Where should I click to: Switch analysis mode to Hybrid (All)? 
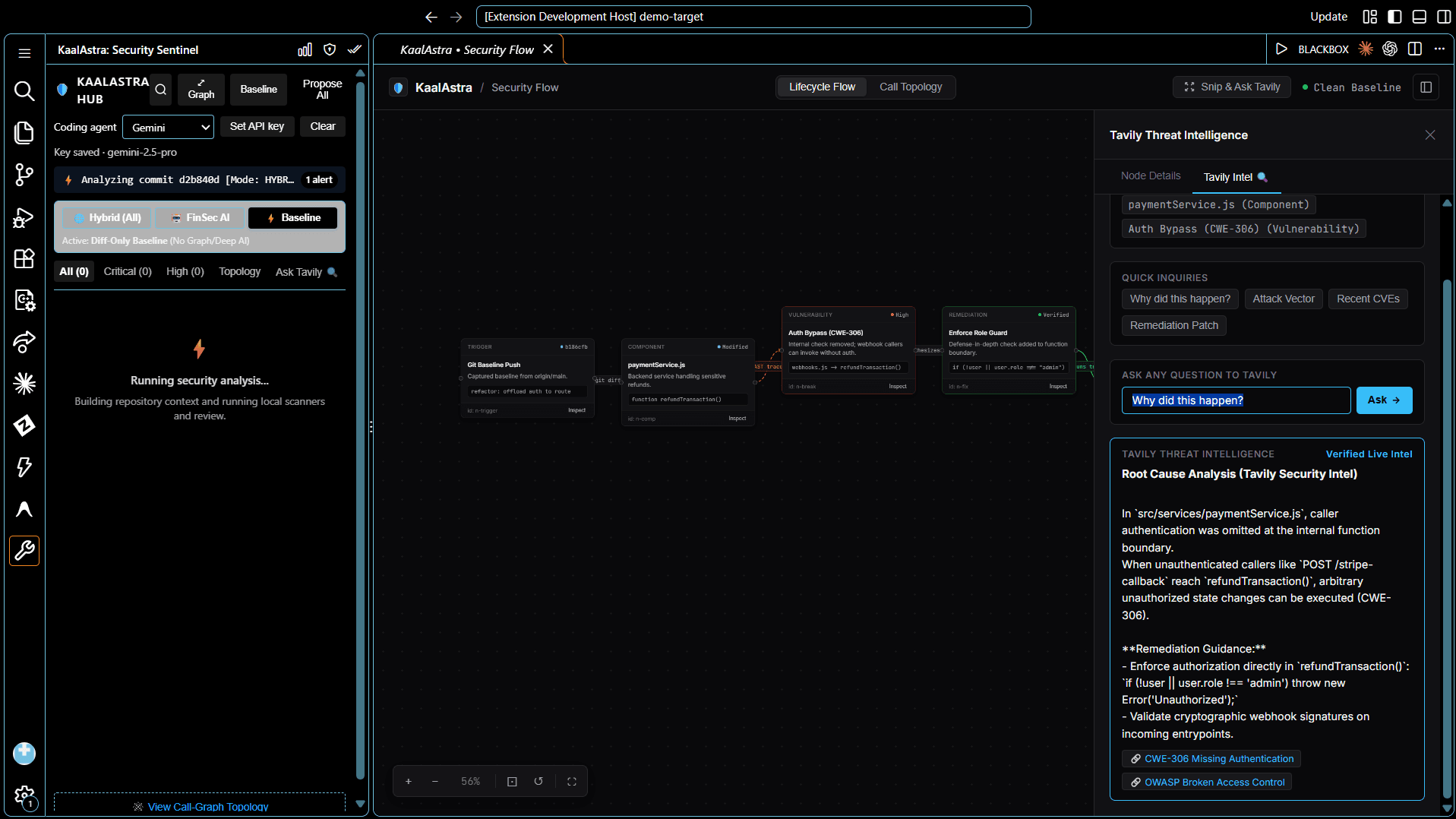tap(108, 218)
